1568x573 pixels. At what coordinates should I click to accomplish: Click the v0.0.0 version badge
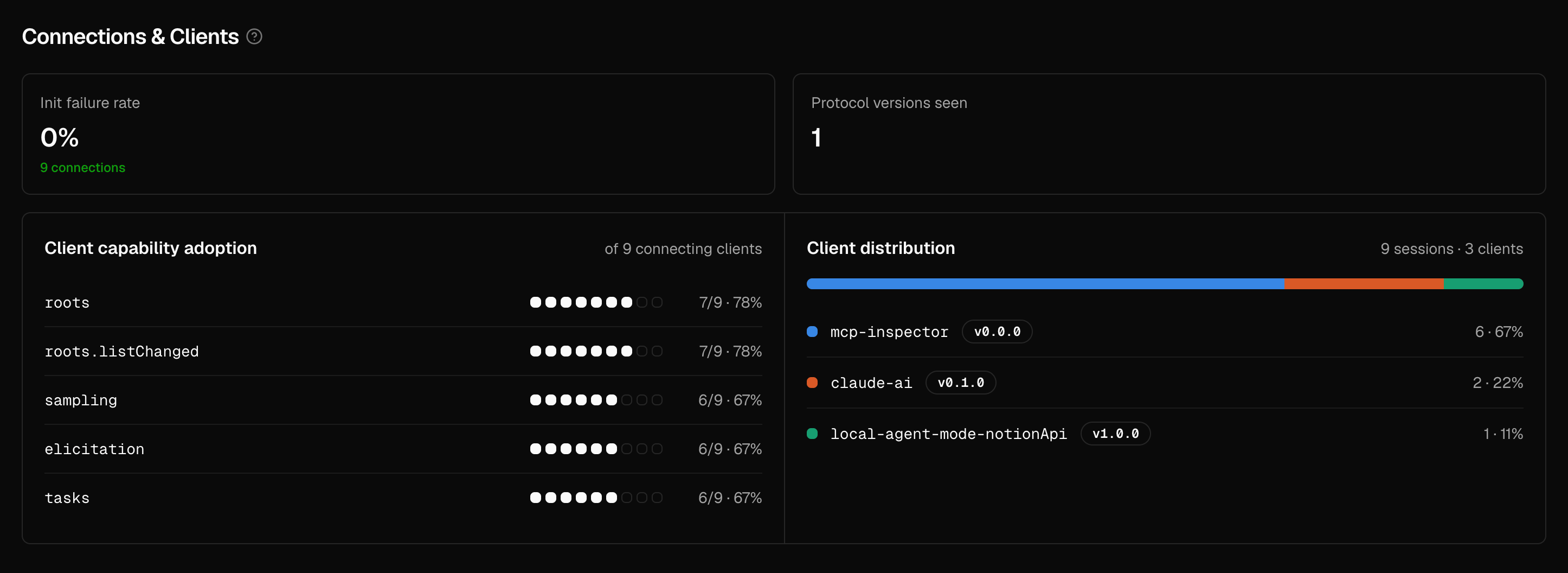997,332
